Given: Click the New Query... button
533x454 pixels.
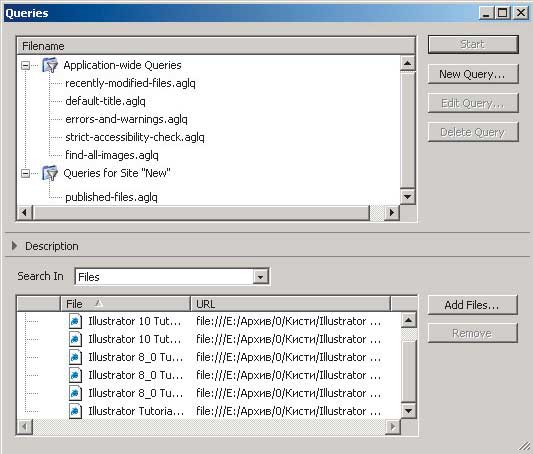Looking at the screenshot, I should (x=473, y=74).
